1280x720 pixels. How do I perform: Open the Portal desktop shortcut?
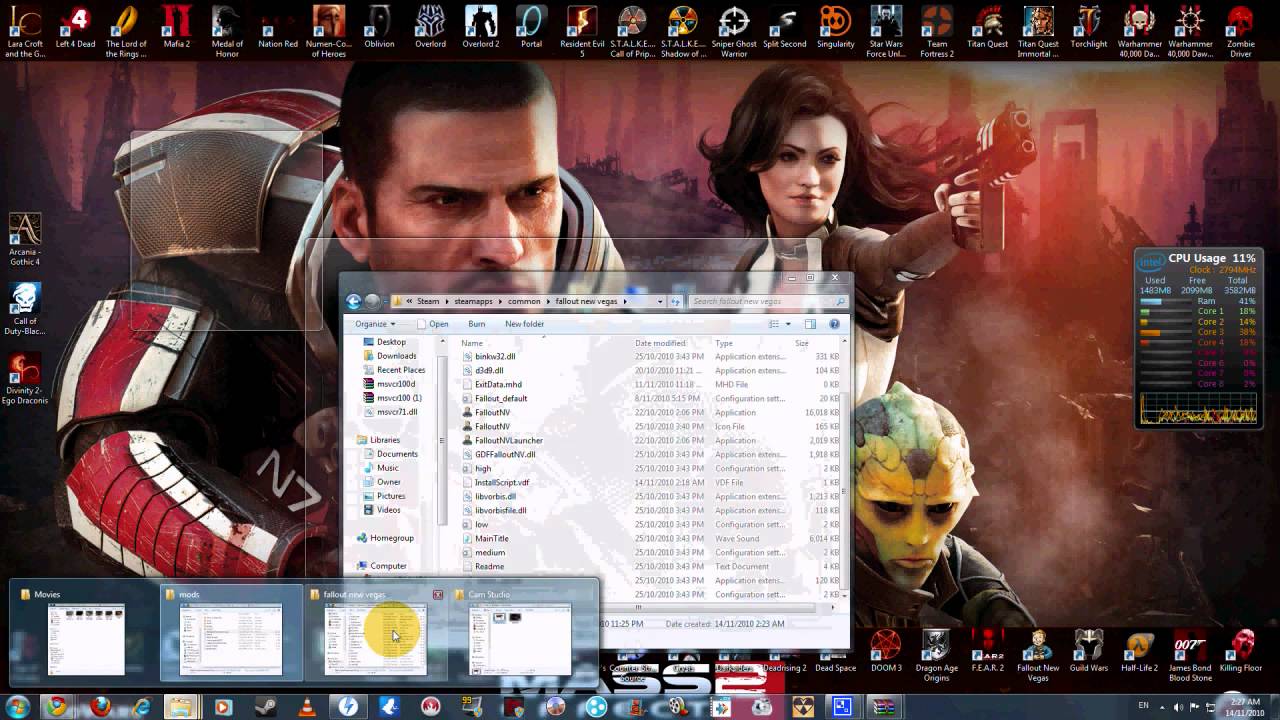point(531,27)
